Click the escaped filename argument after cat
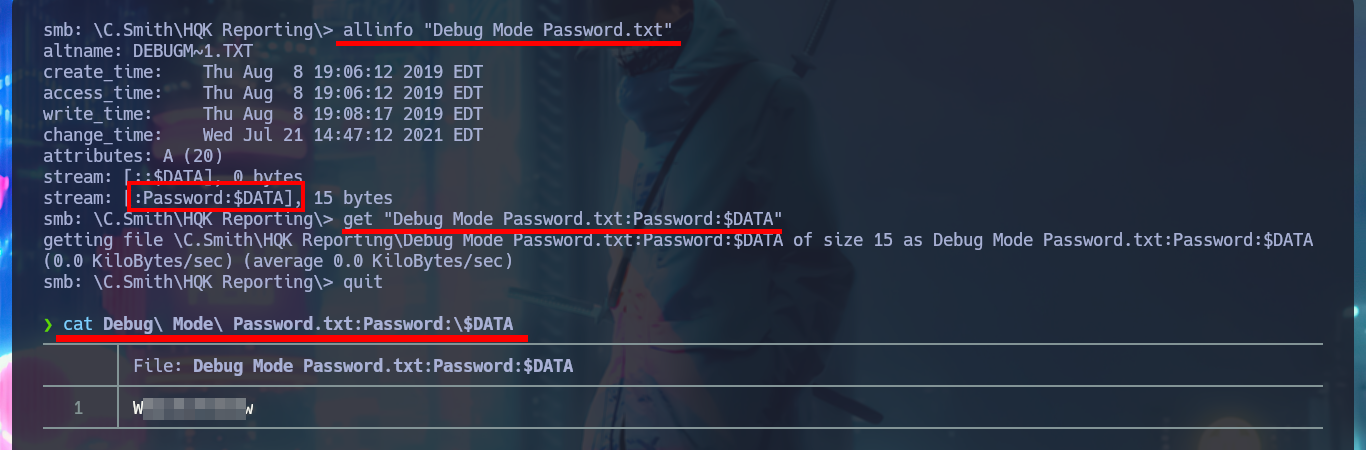The width and height of the screenshot is (1366, 450). [x=308, y=325]
